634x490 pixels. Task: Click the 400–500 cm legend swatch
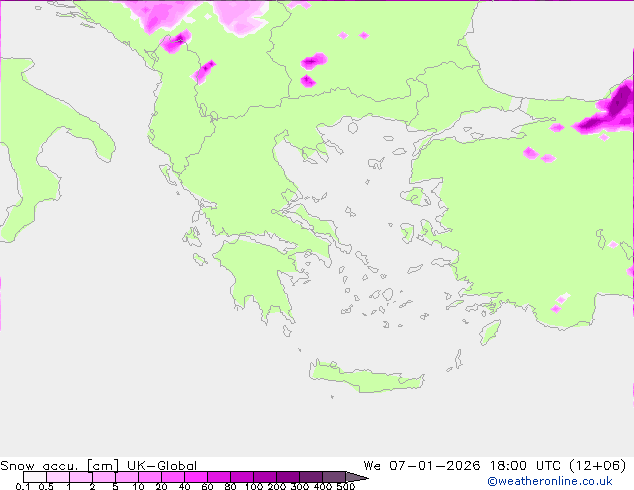tap(334, 477)
